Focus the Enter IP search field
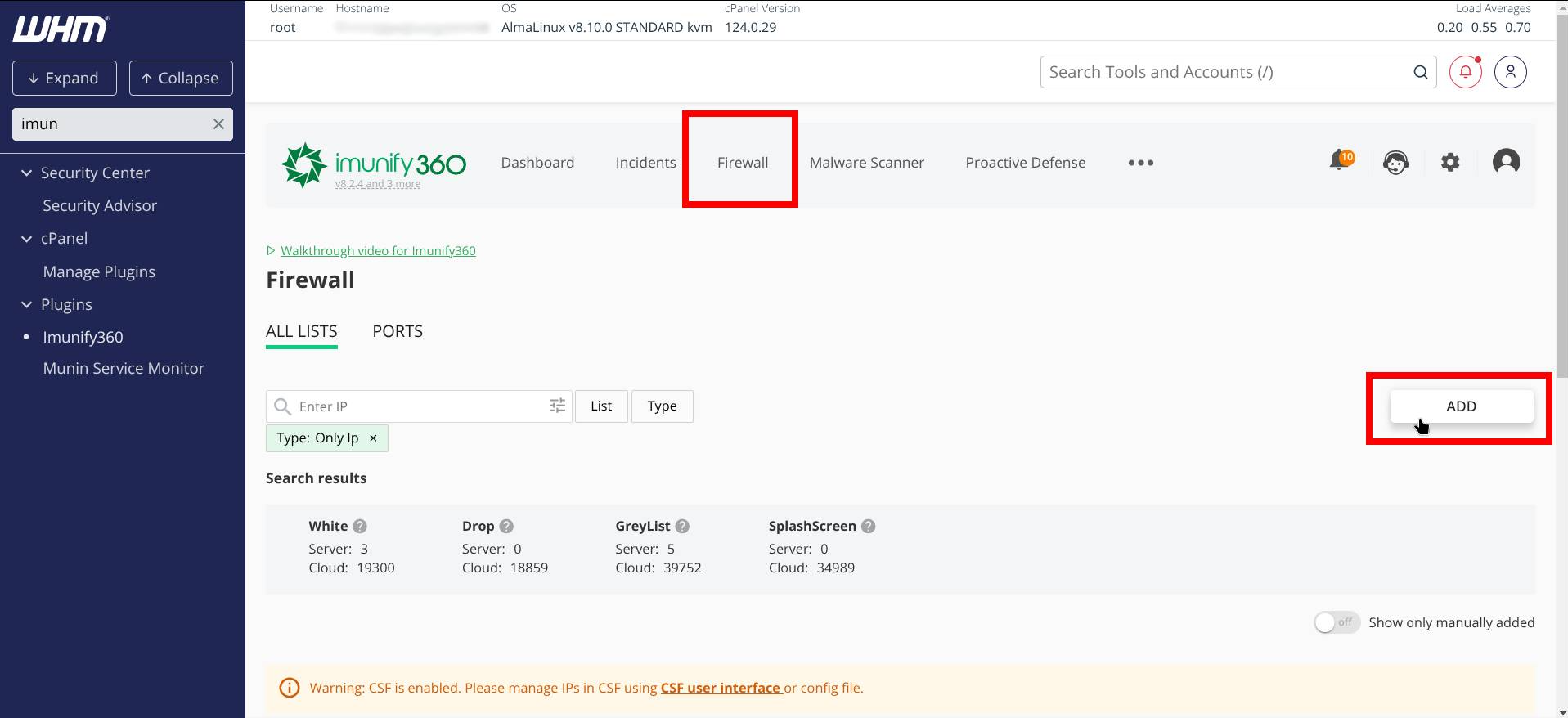Viewport: 1568px width, 718px height. pyautogui.click(x=419, y=406)
